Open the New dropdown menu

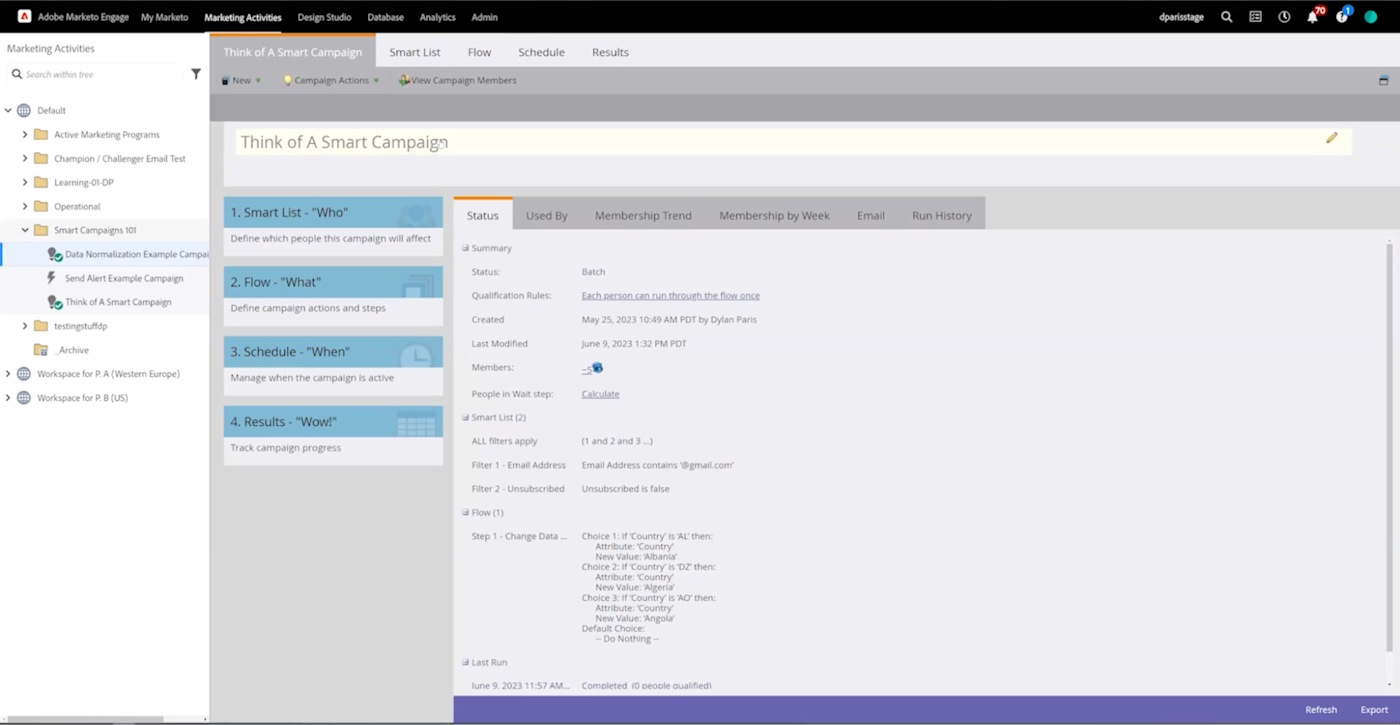click(241, 80)
